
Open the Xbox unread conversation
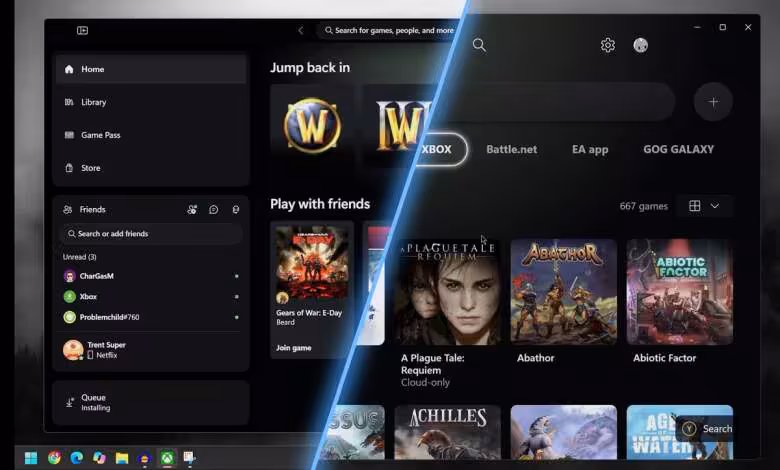click(151, 296)
